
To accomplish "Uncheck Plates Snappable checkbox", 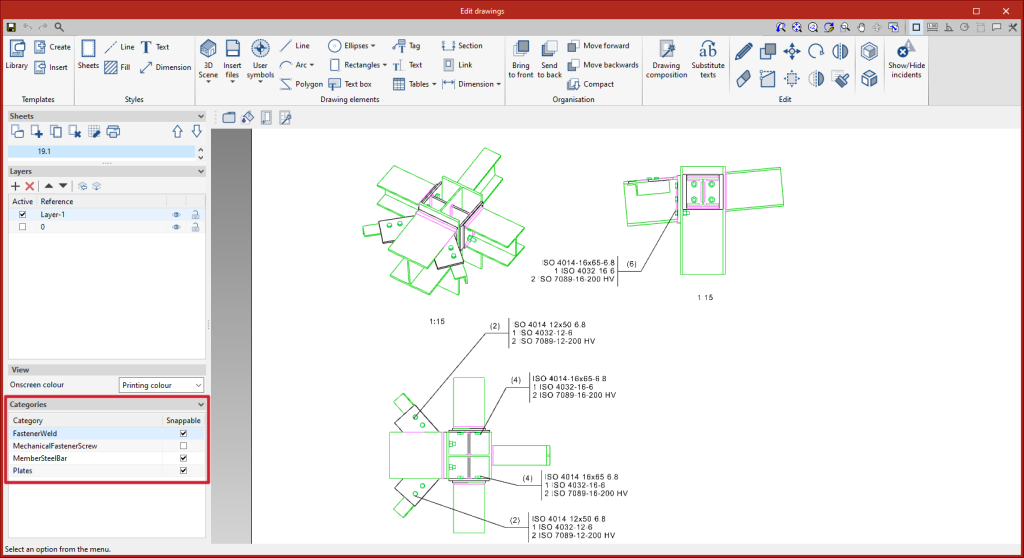I will (x=184, y=470).
